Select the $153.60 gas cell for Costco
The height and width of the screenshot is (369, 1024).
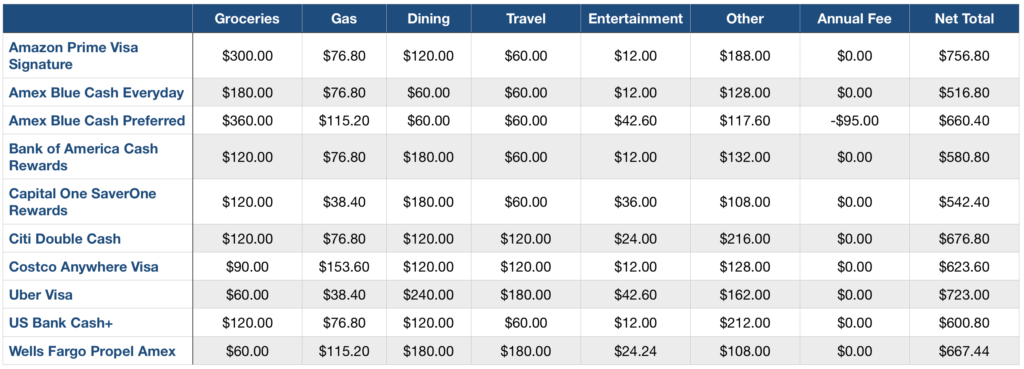(x=344, y=267)
